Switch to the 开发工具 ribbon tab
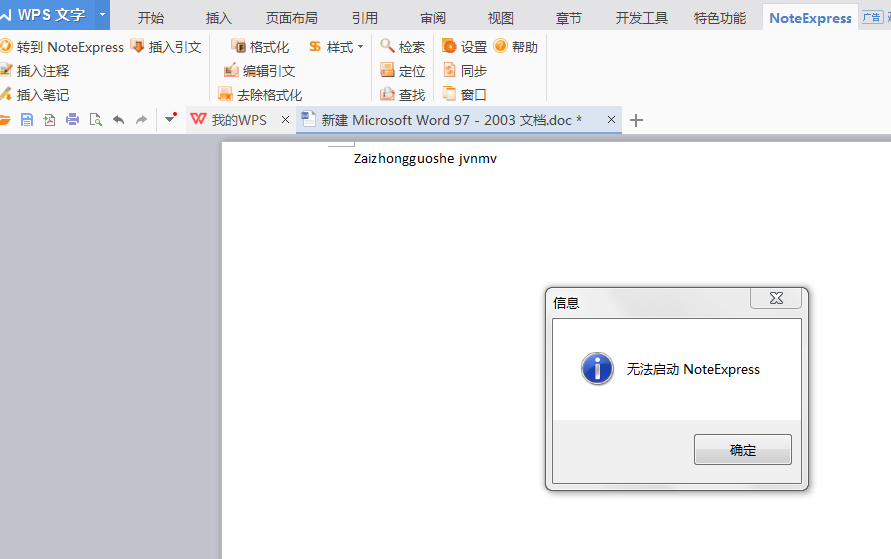The height and width of the screenshot is (559, 891). pyautogui.click(x=642, y=18)
